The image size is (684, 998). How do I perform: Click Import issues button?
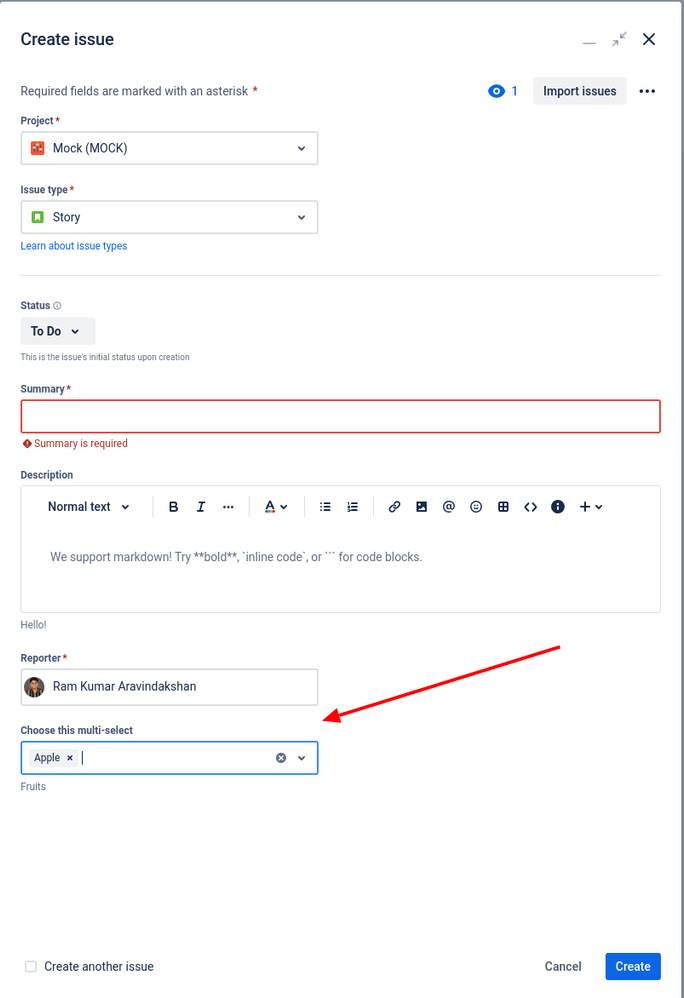580,91
